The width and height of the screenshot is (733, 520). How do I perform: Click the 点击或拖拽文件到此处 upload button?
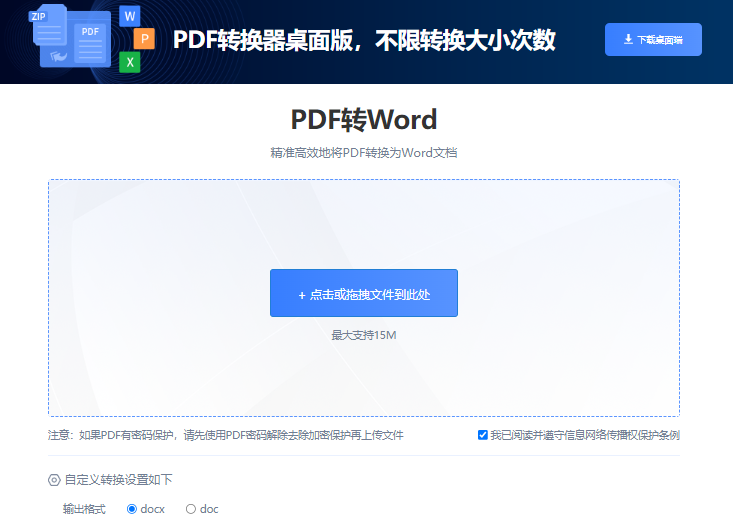click(x=364, y=293)
